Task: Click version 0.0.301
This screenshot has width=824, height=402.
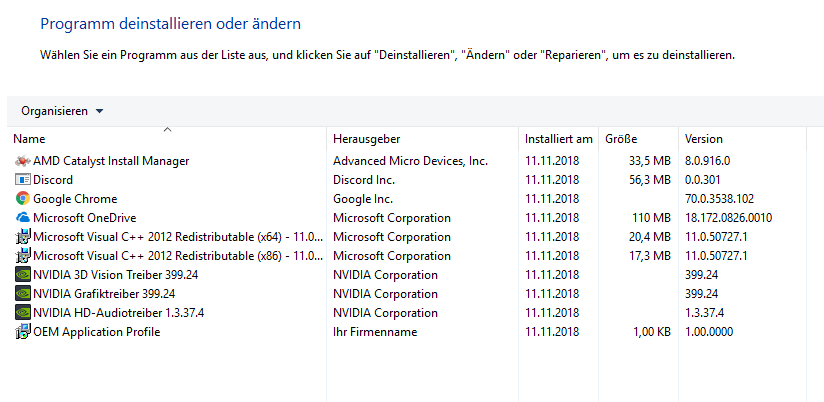Action: coord(702,180)
